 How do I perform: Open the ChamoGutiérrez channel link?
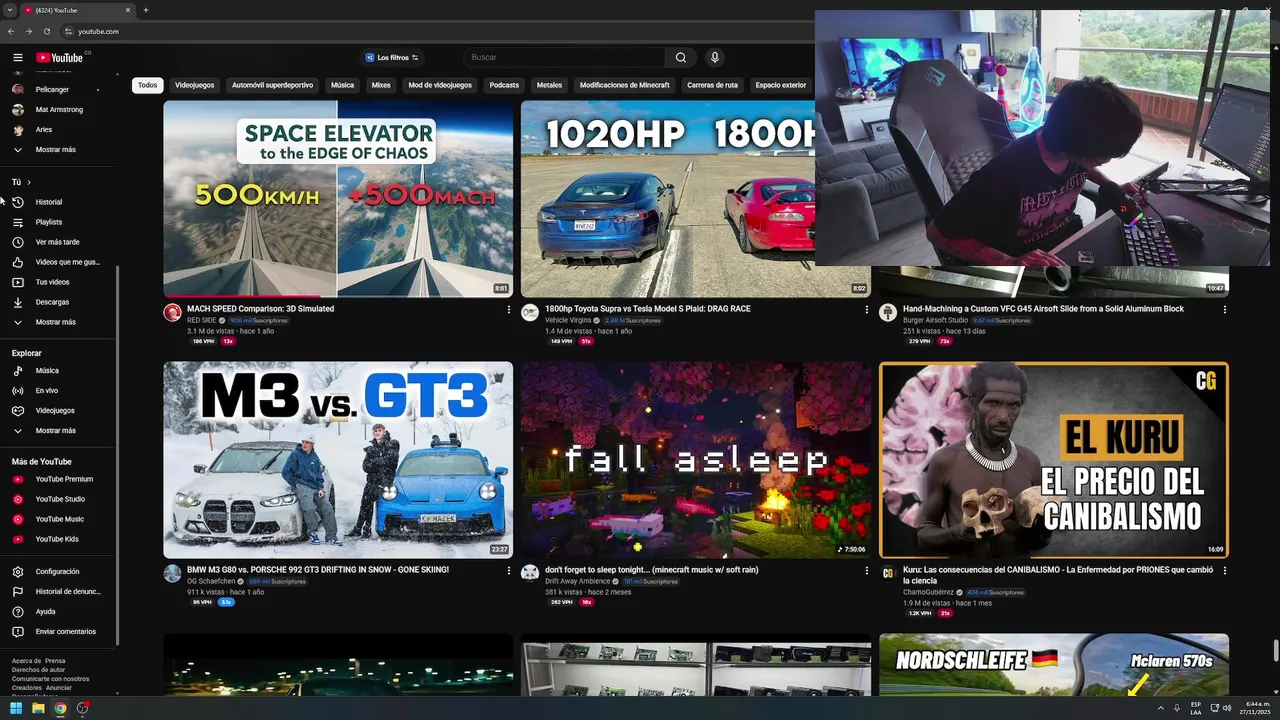(928, 592)
